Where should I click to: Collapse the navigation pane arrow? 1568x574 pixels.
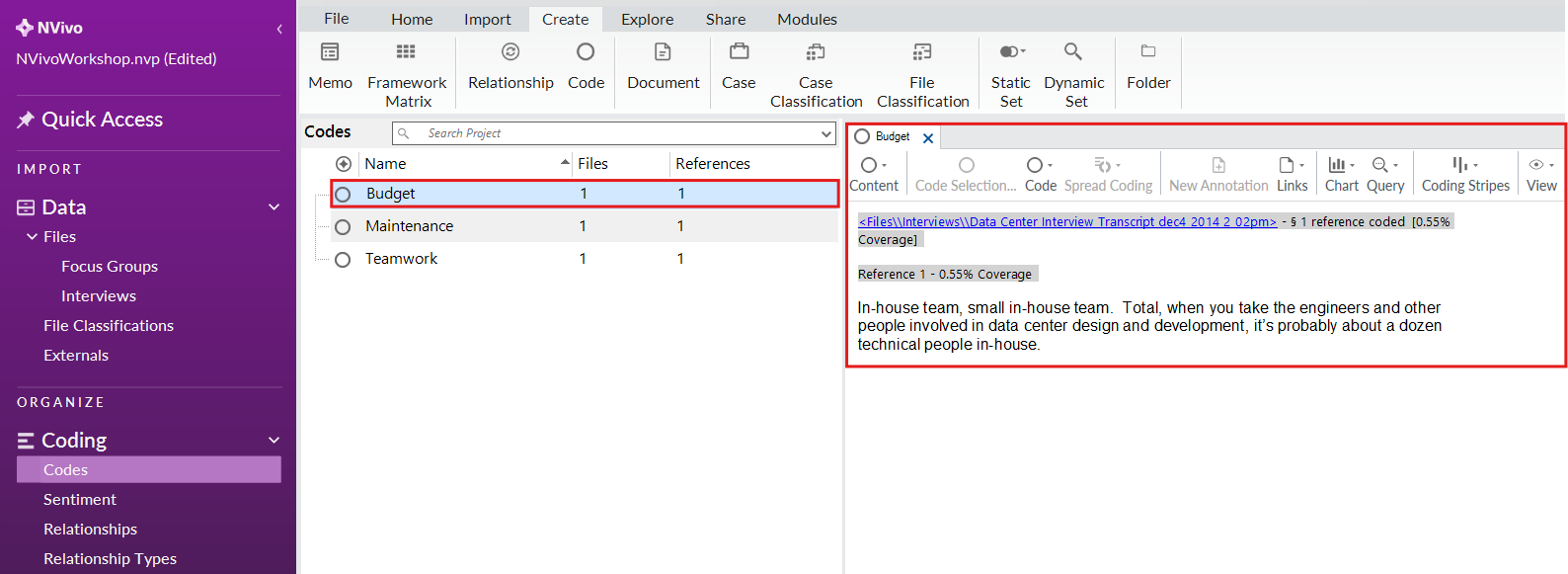point(279,29)
